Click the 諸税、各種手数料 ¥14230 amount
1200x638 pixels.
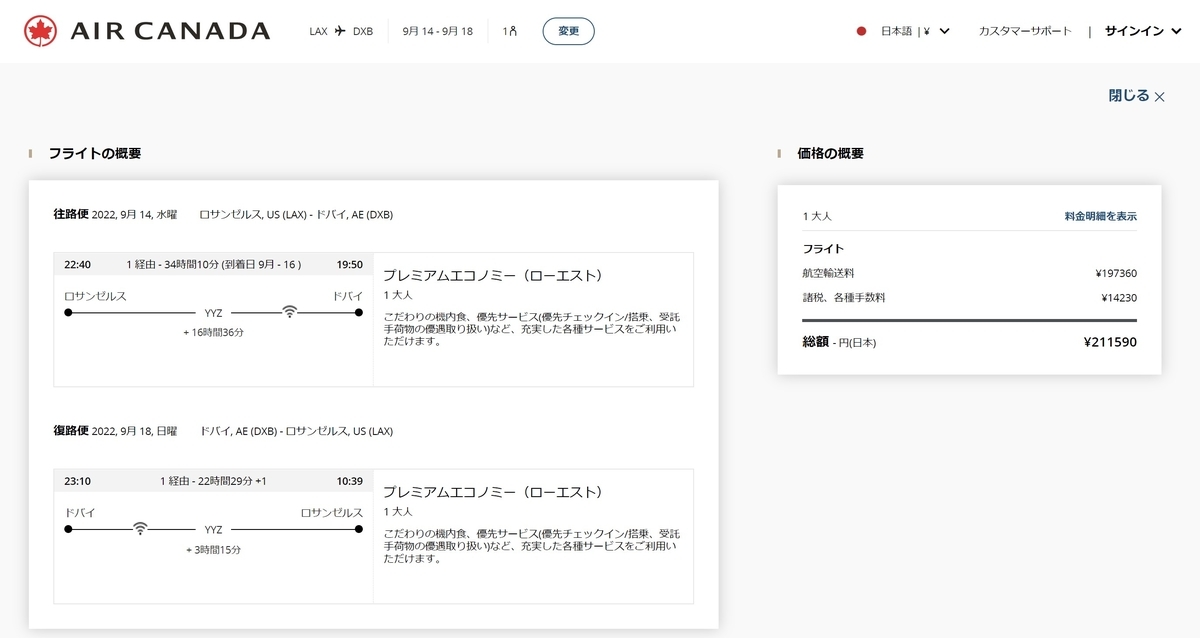click(1119, 297)
